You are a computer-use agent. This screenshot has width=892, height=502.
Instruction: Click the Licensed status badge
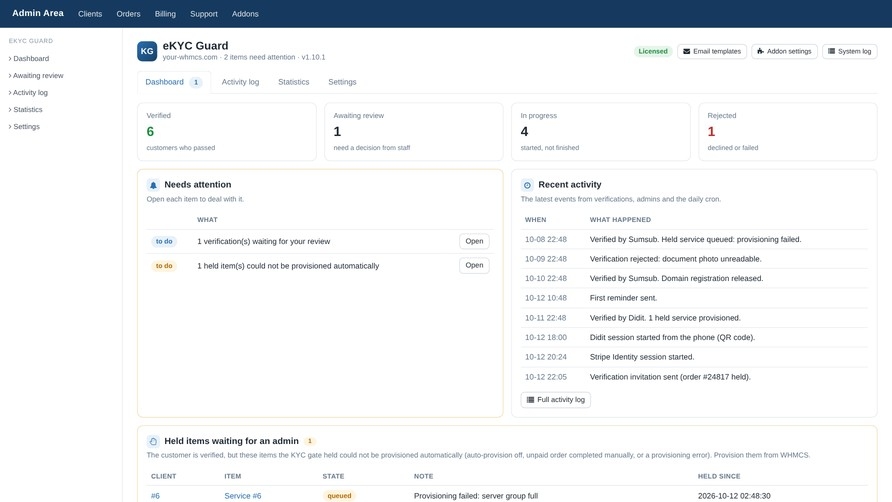click(x=653, y=51)
